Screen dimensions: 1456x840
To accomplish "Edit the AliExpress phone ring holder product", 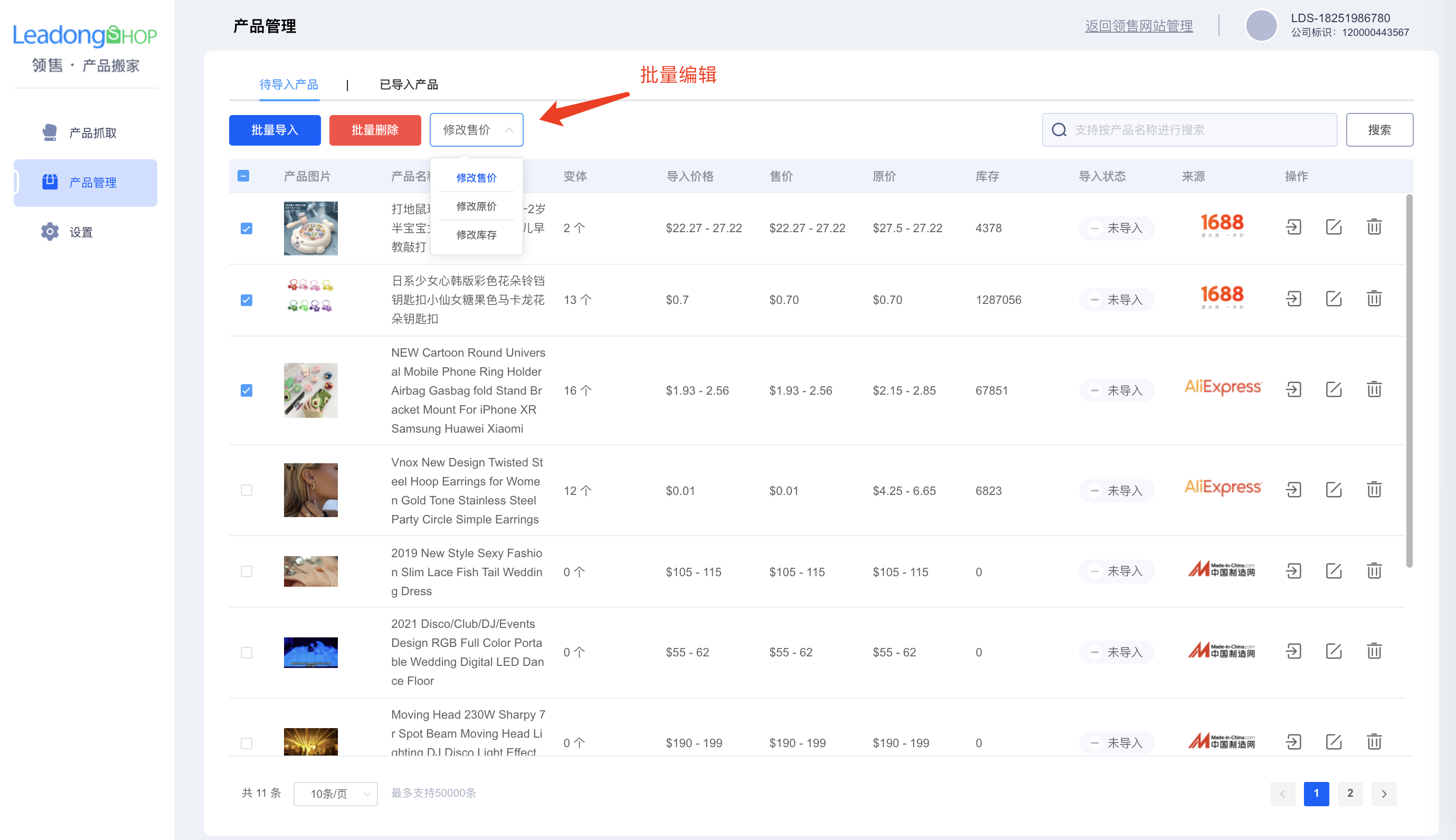I will tap(1334, 389).
